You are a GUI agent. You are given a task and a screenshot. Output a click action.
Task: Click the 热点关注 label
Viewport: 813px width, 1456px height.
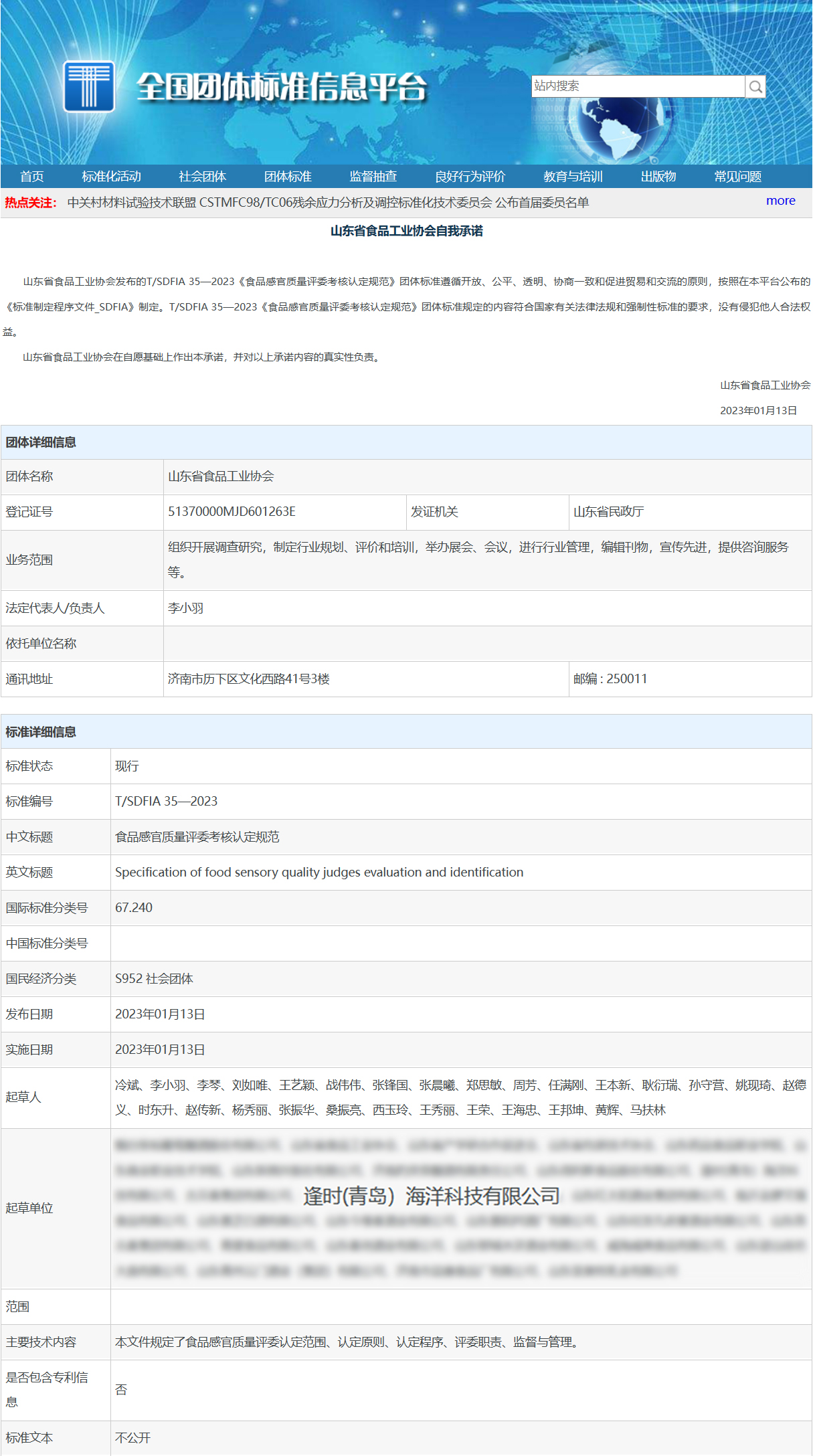[31, 203]
